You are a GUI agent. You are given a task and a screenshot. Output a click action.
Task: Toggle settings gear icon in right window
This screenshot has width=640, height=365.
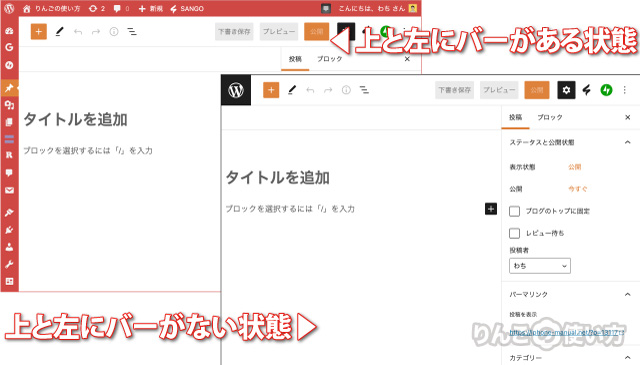[566, 90]
